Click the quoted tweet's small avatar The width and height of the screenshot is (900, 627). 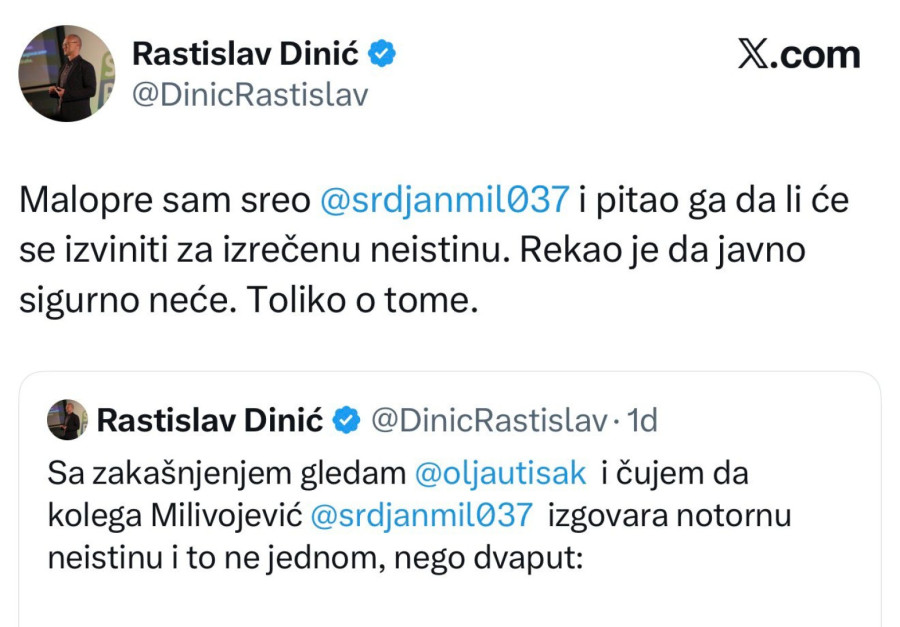coord(65,421)
